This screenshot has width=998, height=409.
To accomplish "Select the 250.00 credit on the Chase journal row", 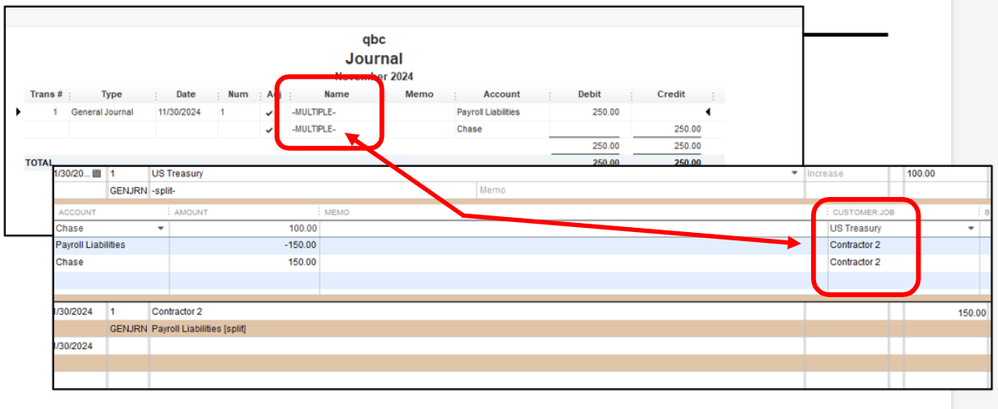I will click(x=688, y=129).
